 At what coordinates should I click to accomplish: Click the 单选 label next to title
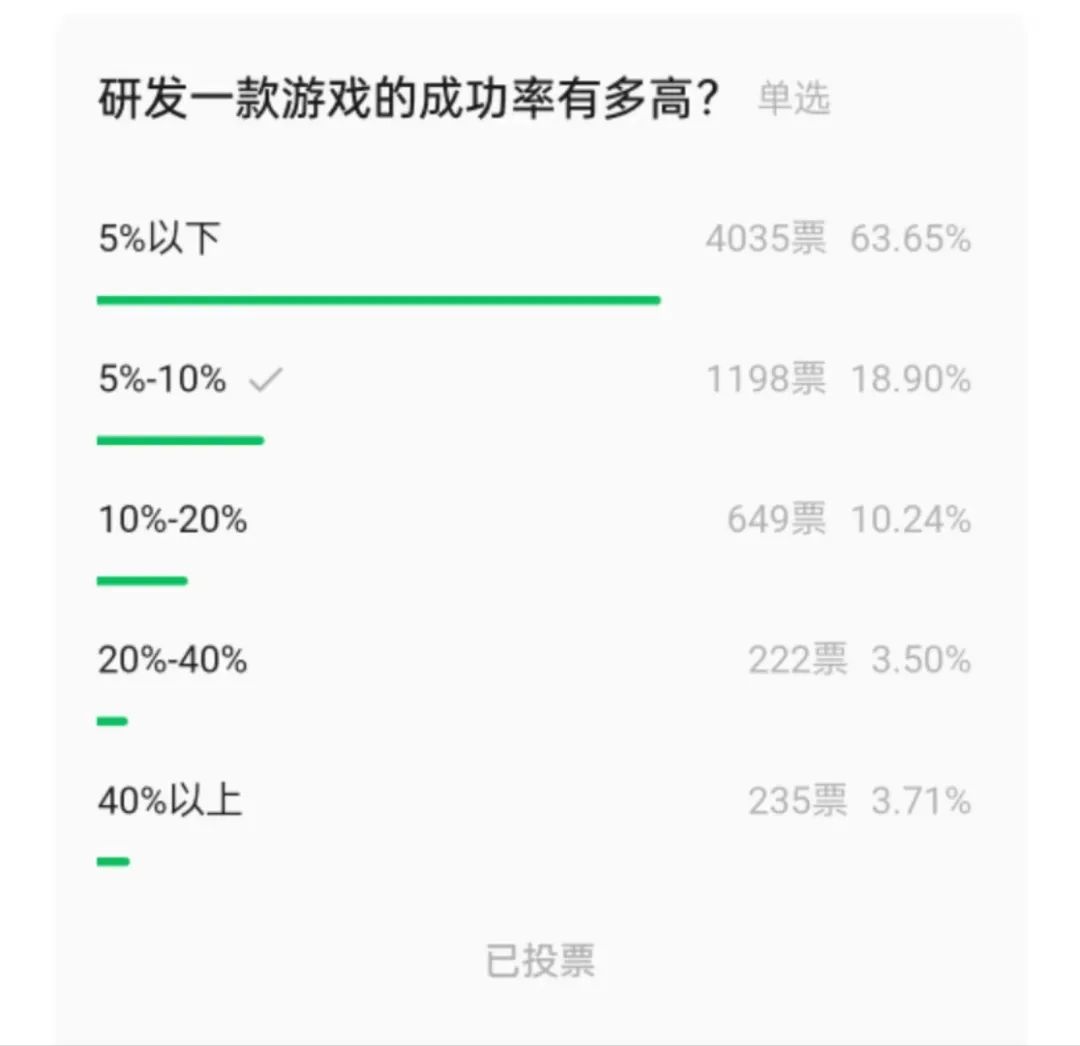pyautogui.click(x=794, y=98)
